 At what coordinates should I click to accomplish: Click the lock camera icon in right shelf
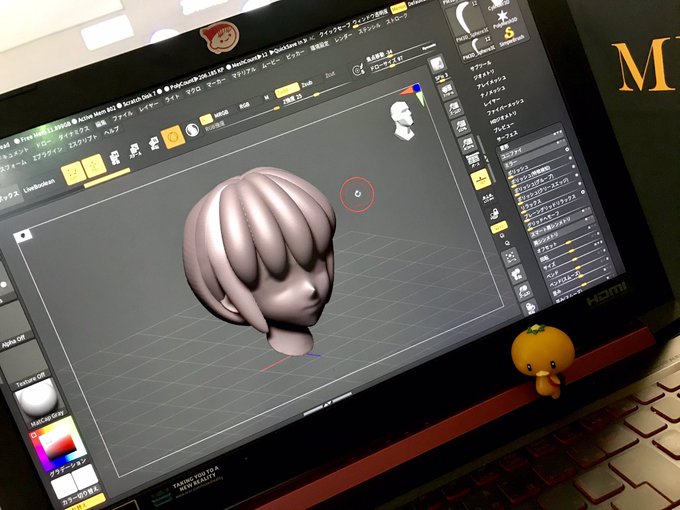click(494, 214)
